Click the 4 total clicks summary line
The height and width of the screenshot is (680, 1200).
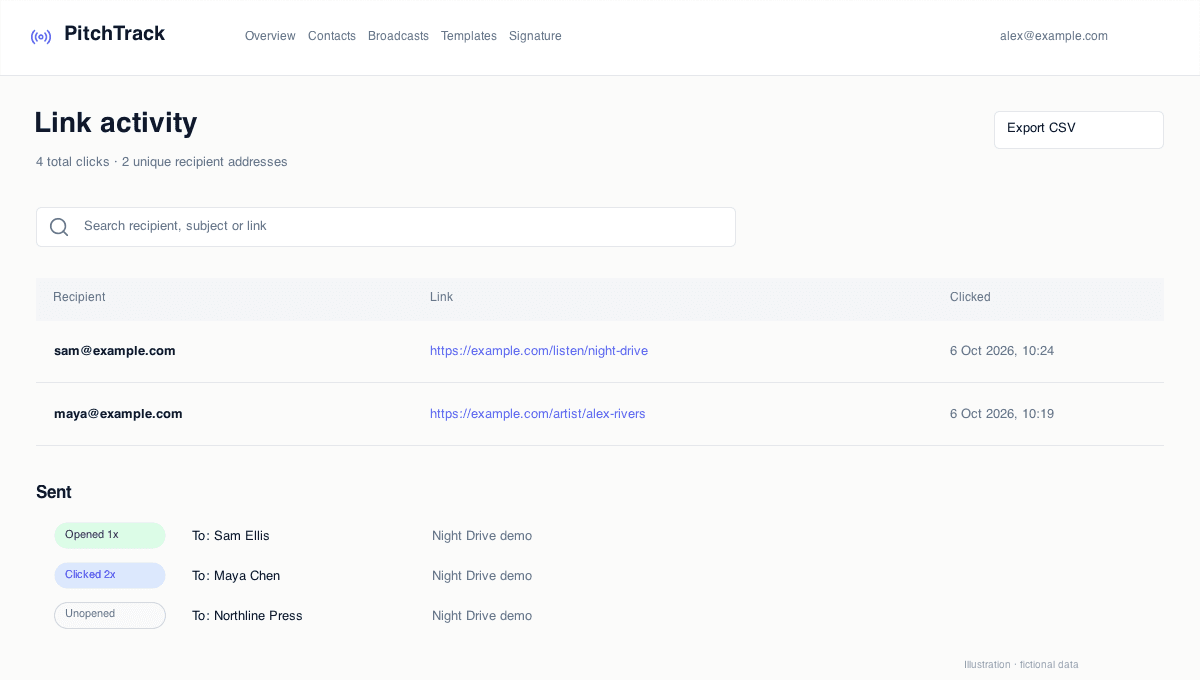click(162, 162)
